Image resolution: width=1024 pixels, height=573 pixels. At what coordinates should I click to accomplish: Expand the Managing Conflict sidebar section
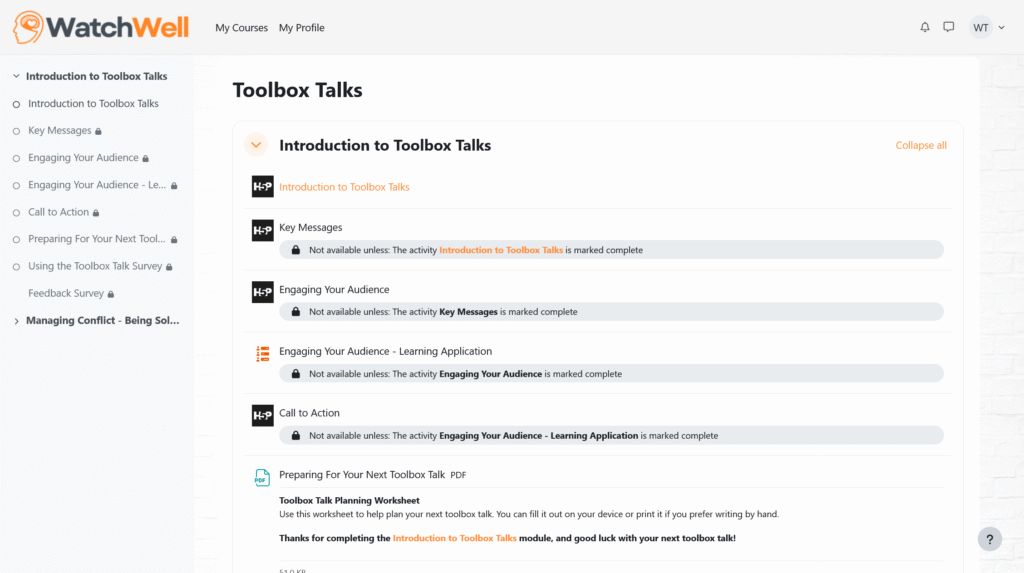16,321
